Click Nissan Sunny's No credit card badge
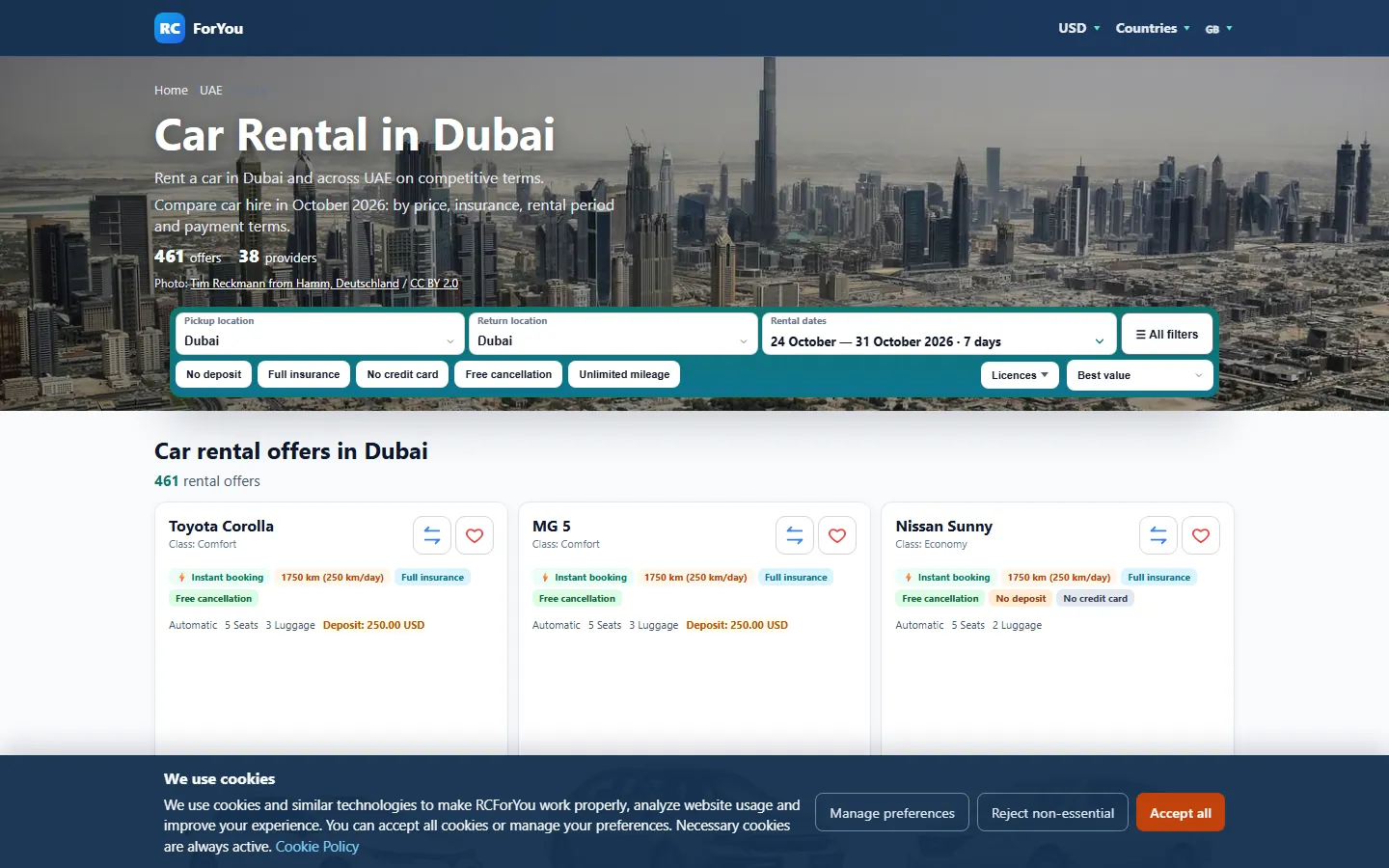This screenshot has width=1389, height=868. (x=1095, y=598)
